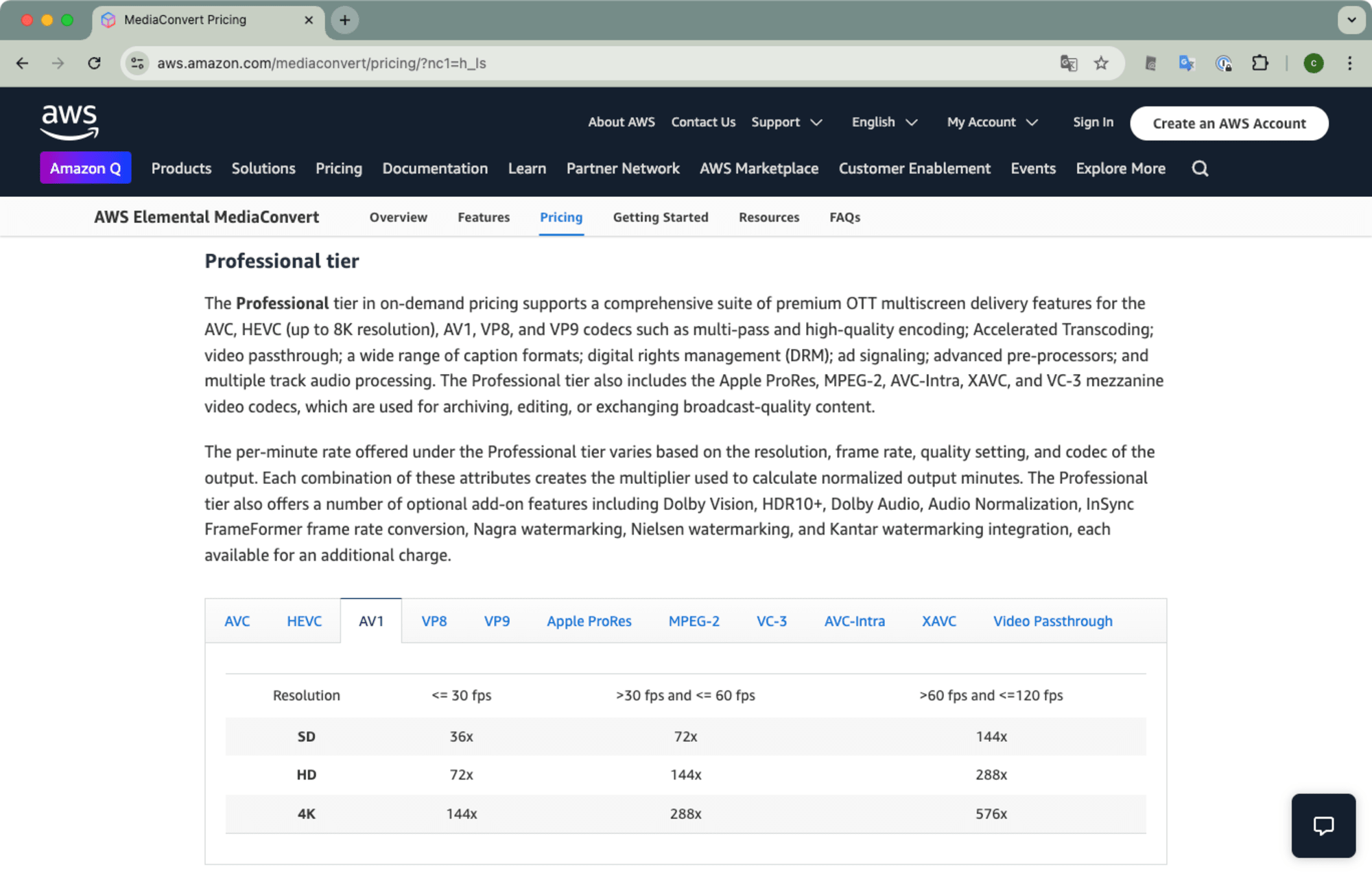The height and width of the screenshot is (884, 1372).
Task: Open the site search magnifier icon
Action: 1200,169
